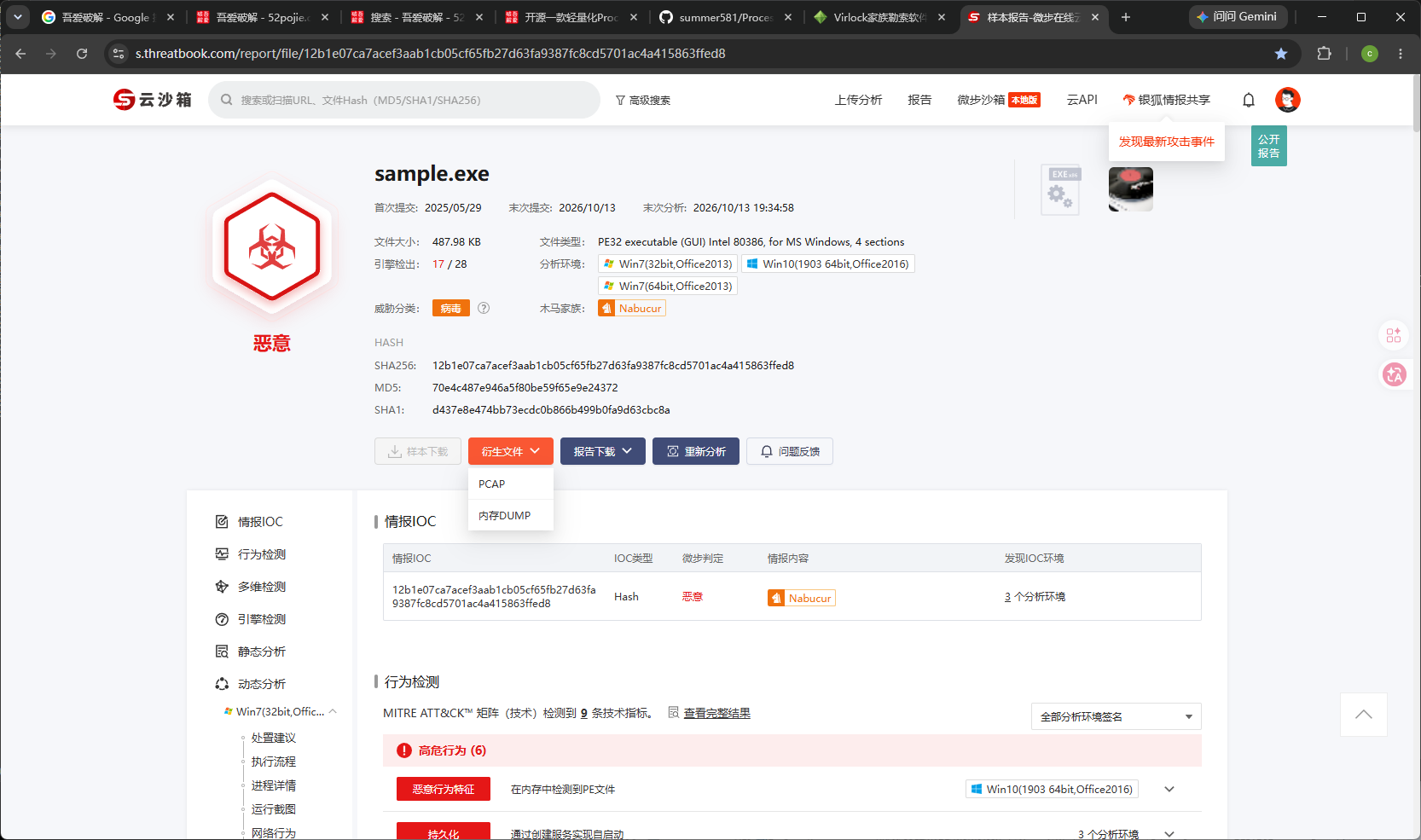The height and width of the screenshot is (840, 1421).
Task: Switch to the Virlock家族勒索软件 browser tab
Action: coord(881,17)
